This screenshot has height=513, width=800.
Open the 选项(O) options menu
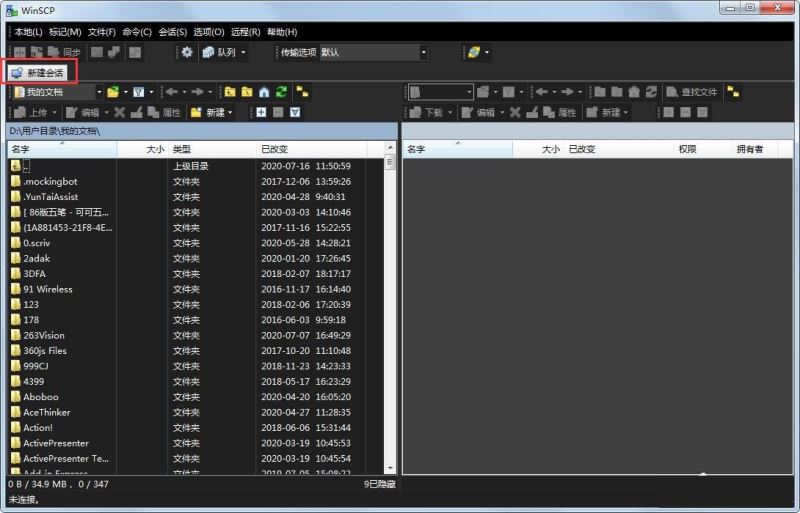tap(207, 32)
